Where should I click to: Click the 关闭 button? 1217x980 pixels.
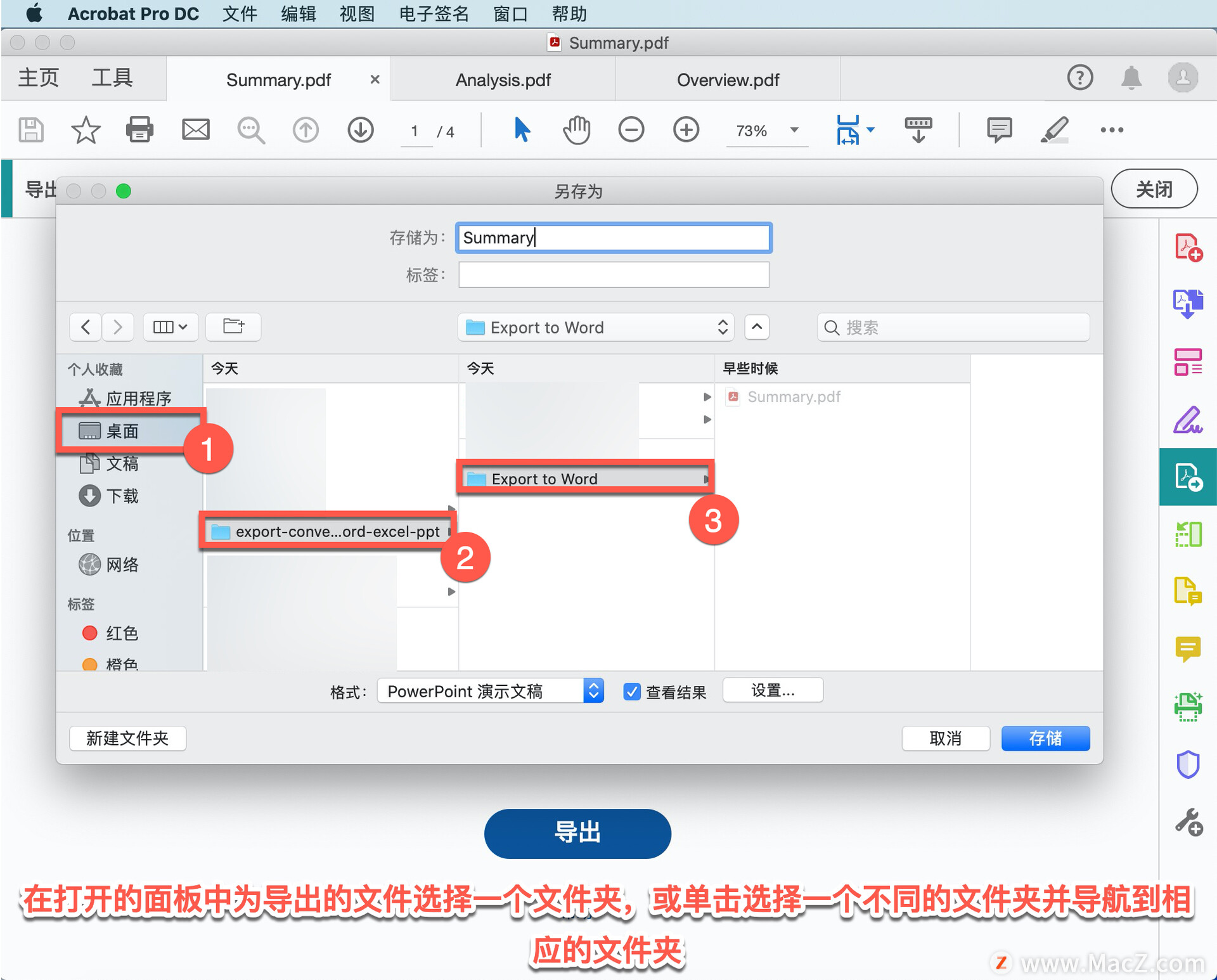pyautogui.click(x=1154, y=188)
